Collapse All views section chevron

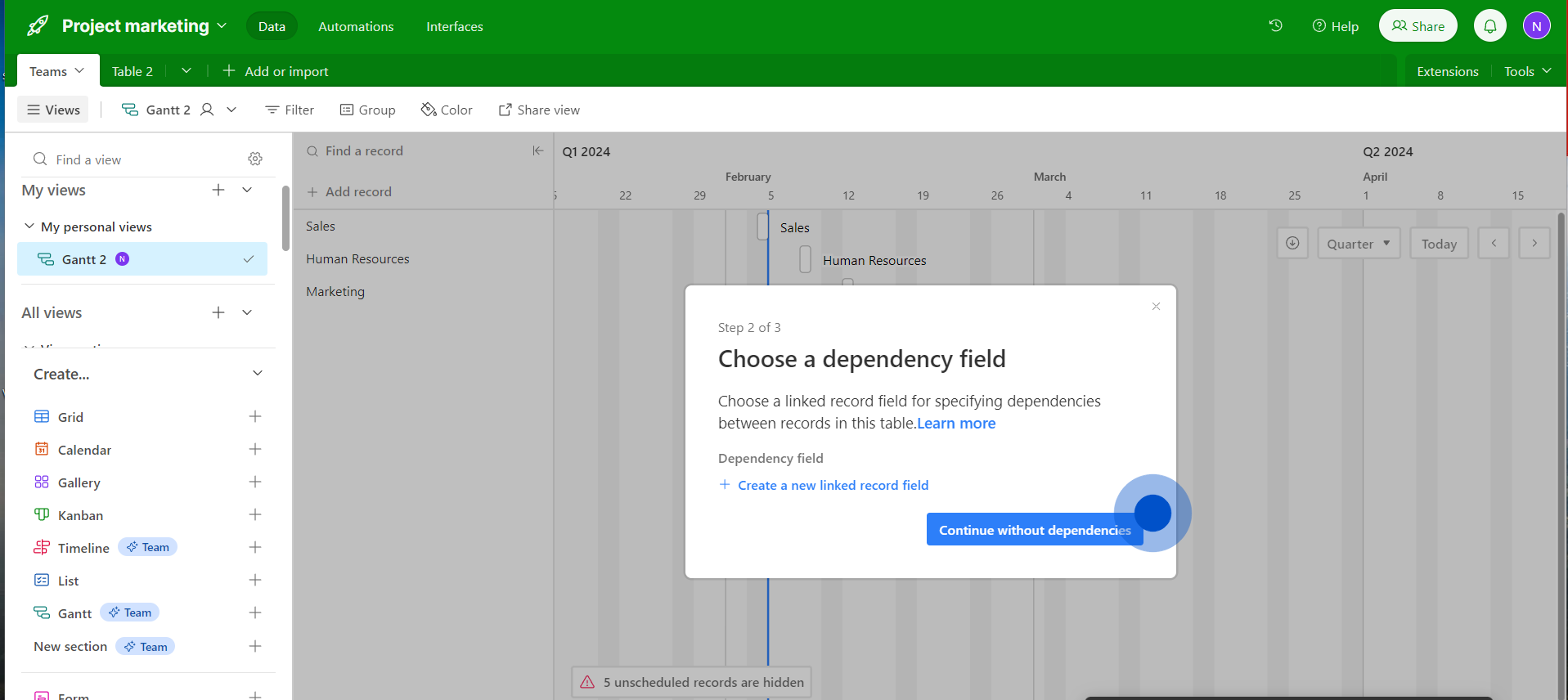coord(247,312)
